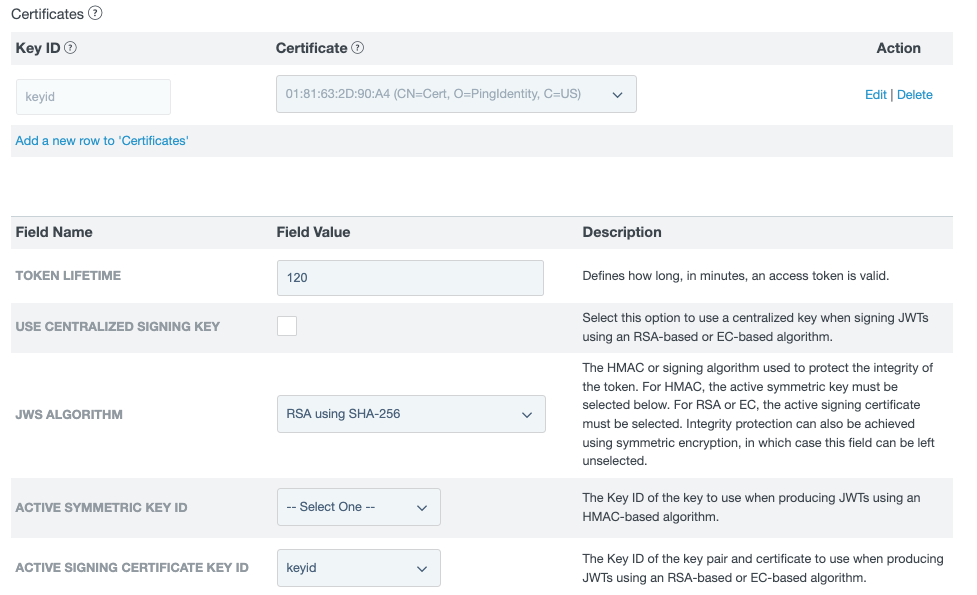Image resolution: width=977 pixels, height=595 pixels.
Task: Add a new row to Certificates
Action: pos(101,140)
